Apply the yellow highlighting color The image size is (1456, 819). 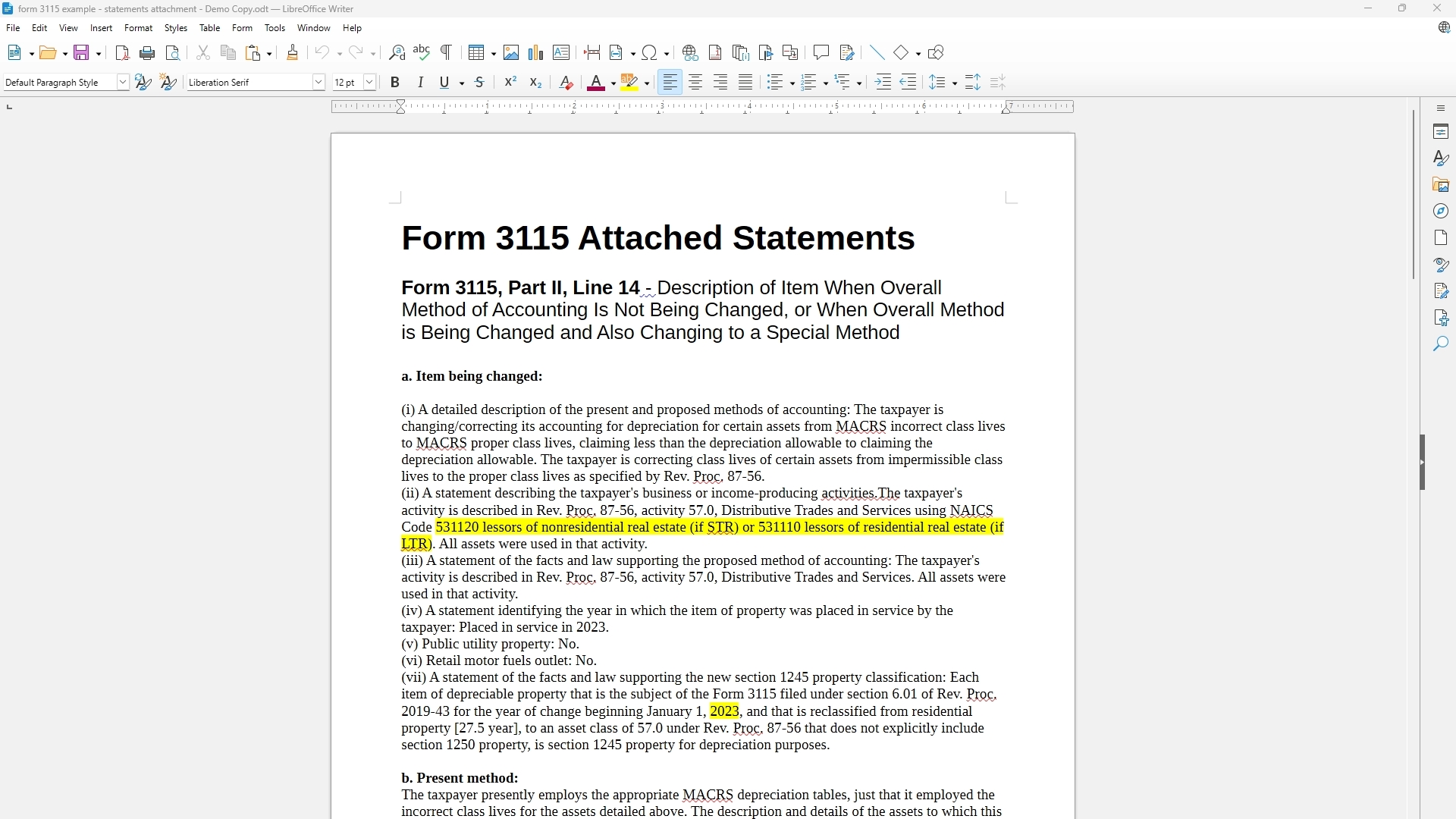point(629,83)
